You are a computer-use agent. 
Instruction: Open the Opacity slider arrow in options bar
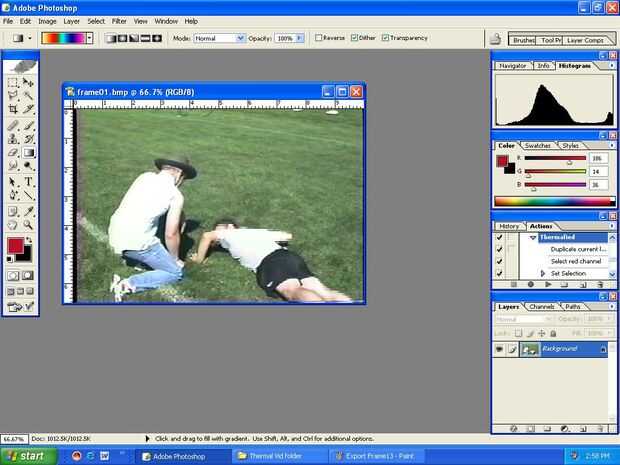(x=300, y=38)
